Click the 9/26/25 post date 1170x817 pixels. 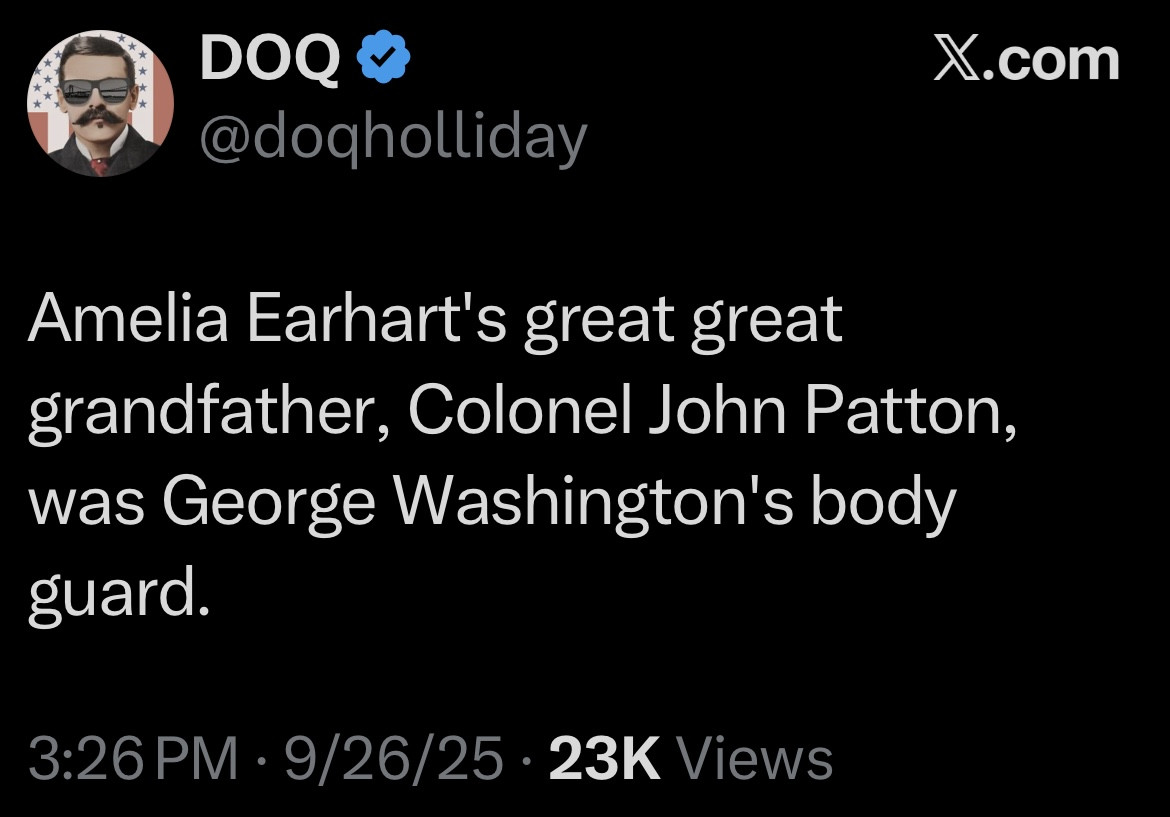tap(393, 758)
